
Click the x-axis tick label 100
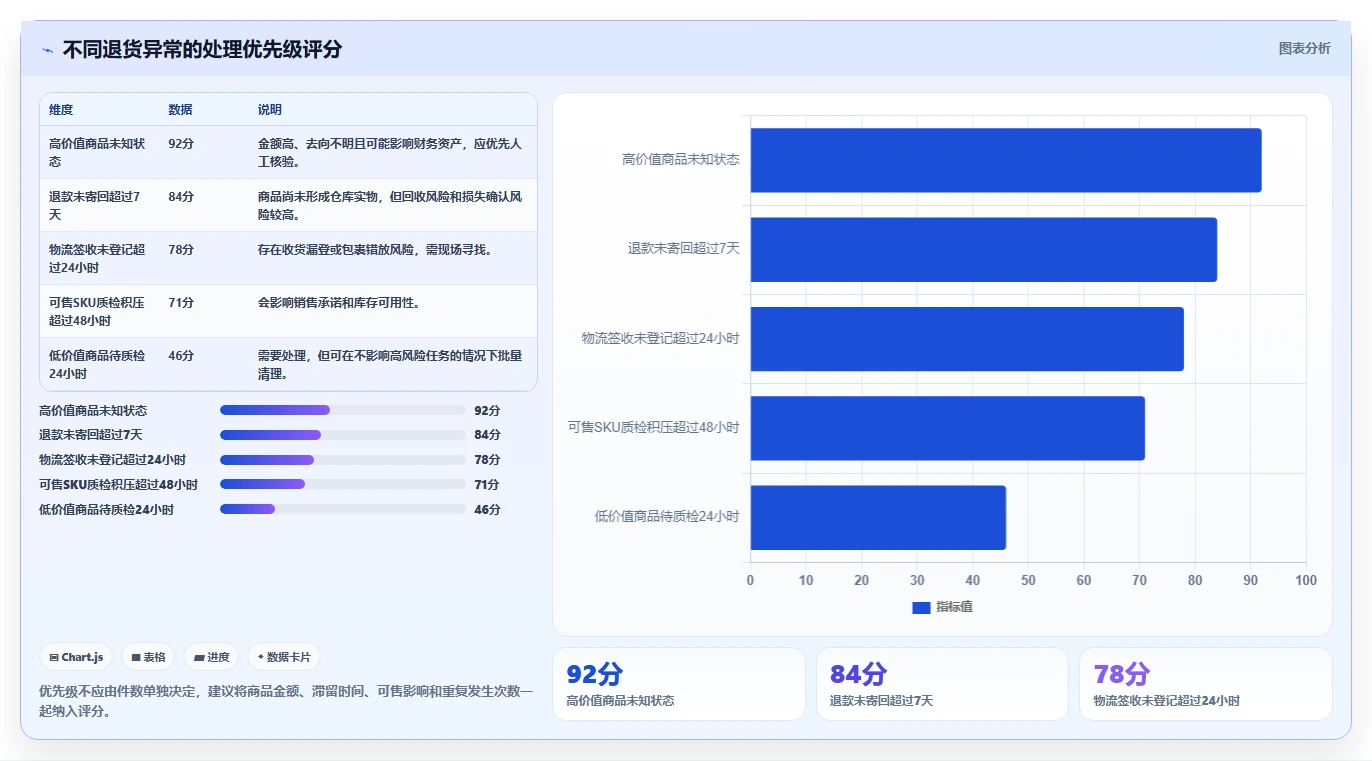point(1306,581)
